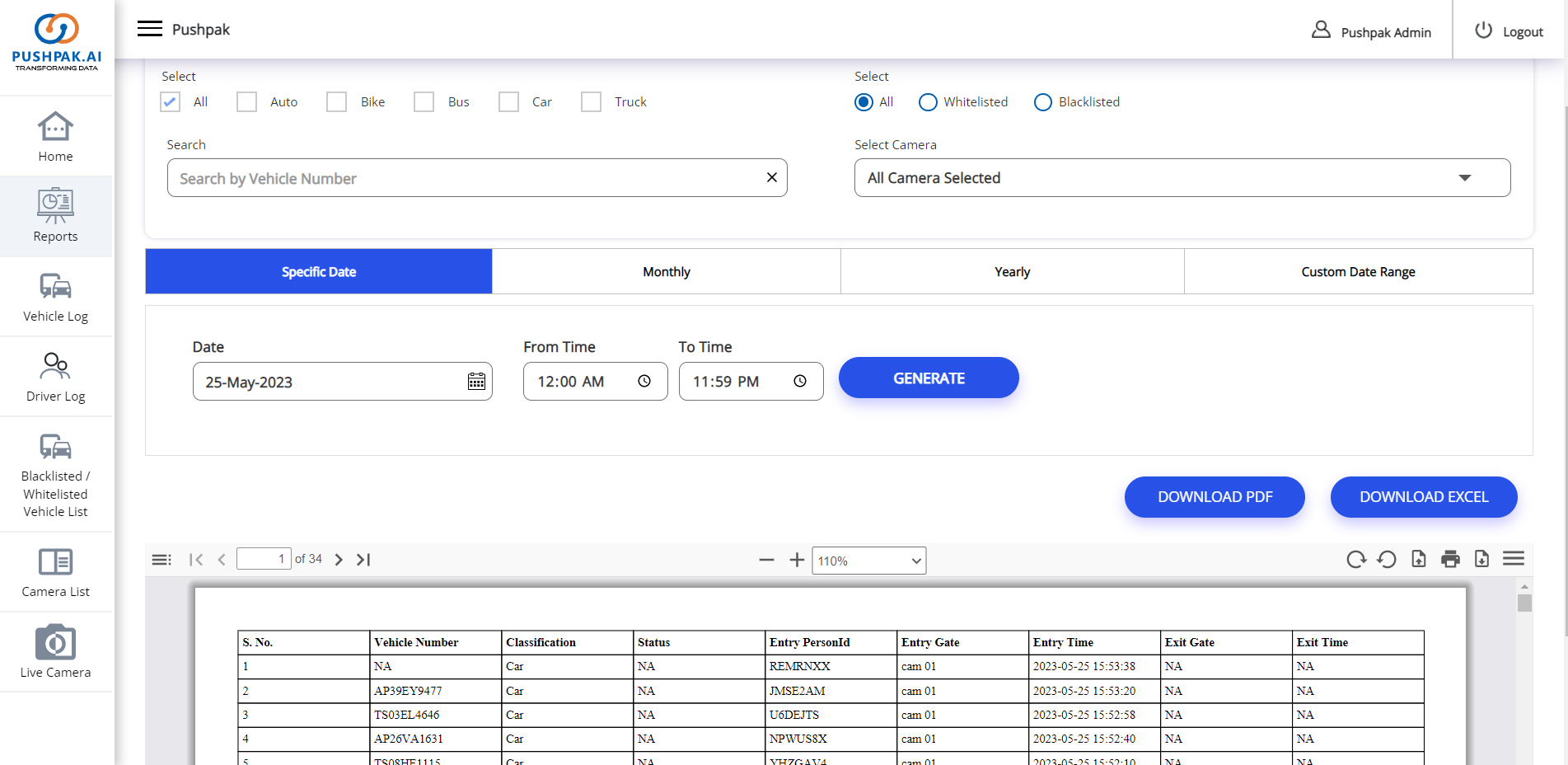Switch to the Monthly tab
Viewport: 1568px width, 765px height.
click(x=666, y=272)
